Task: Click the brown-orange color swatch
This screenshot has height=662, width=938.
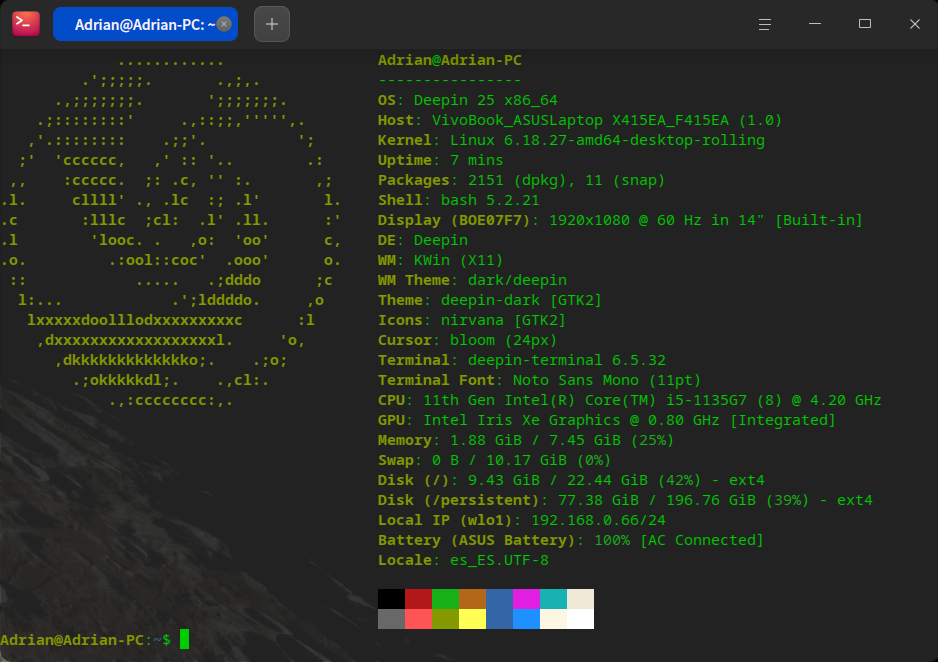Action: 473,599
